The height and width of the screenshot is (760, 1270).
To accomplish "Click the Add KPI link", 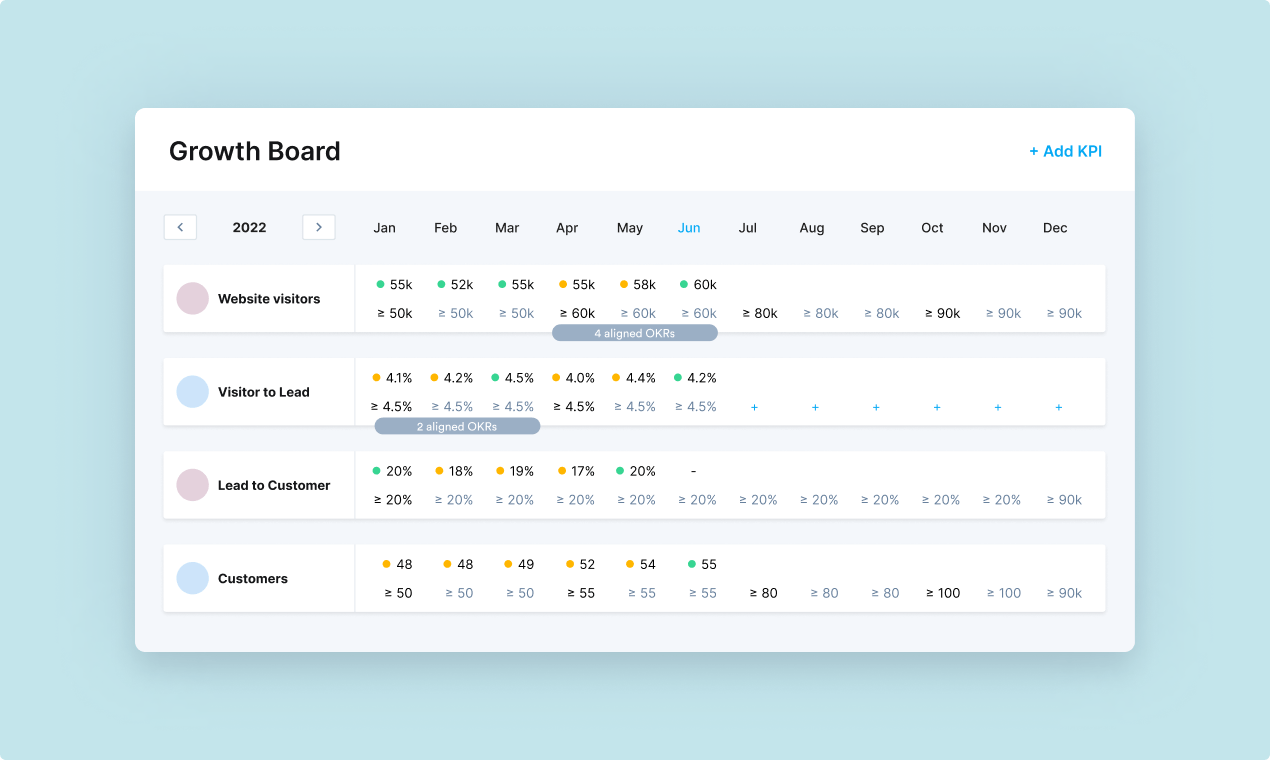I will click(x=1065, y=151).
